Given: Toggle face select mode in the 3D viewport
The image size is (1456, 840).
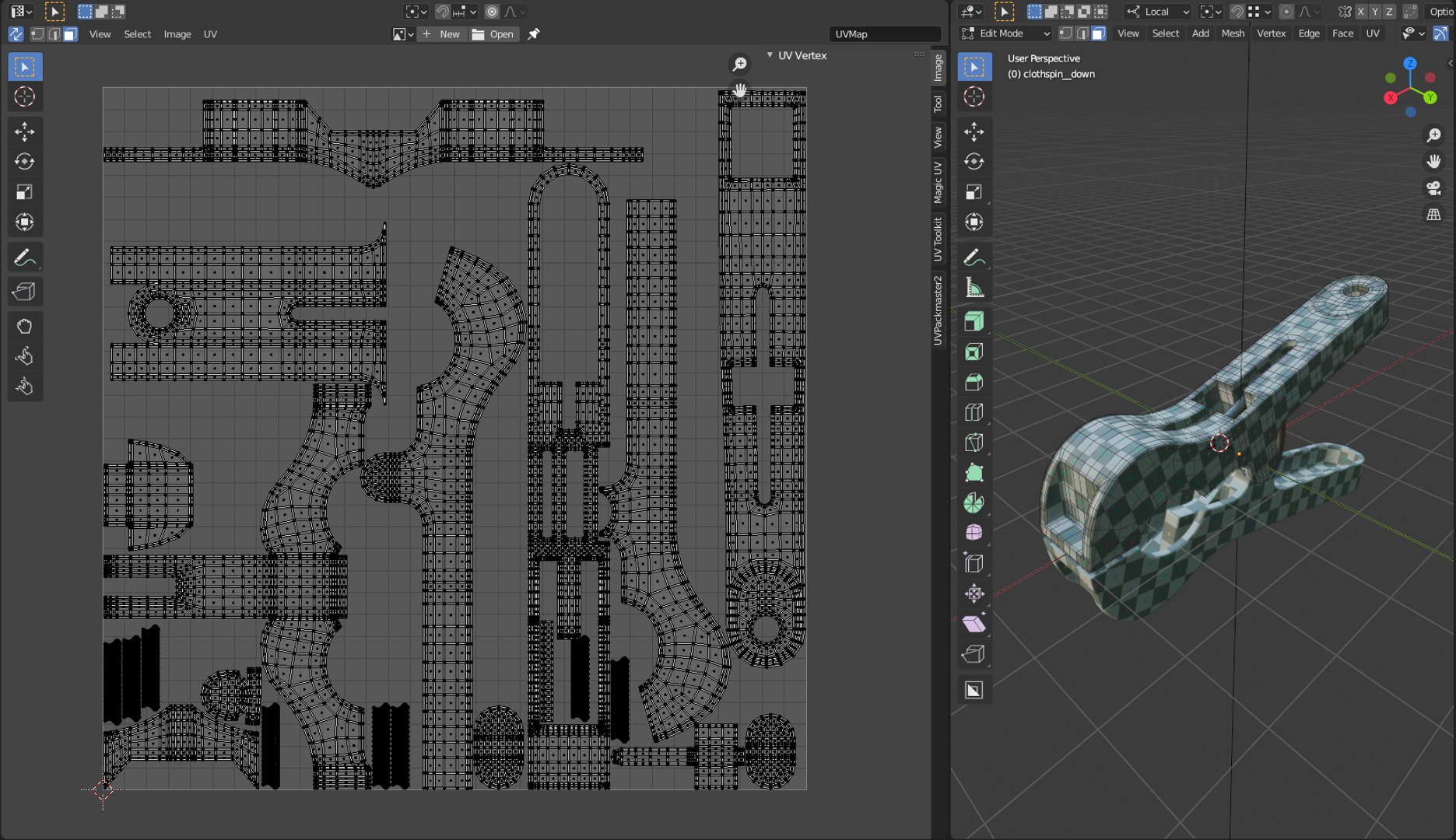Looking at the screenshot, I should (x=1099, y=33).
